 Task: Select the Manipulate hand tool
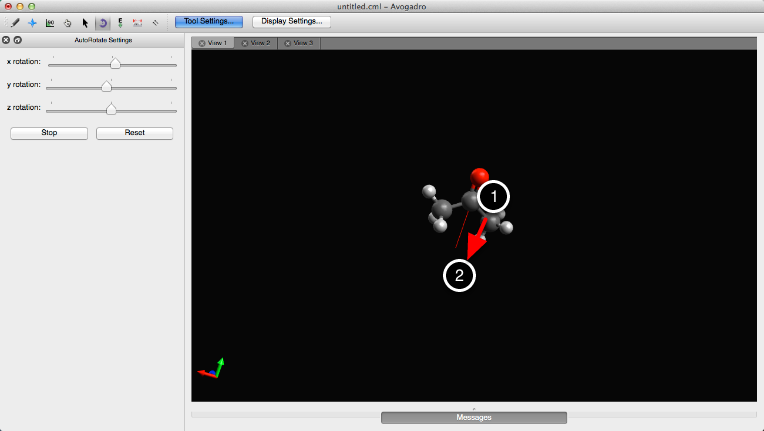point(67,21)
